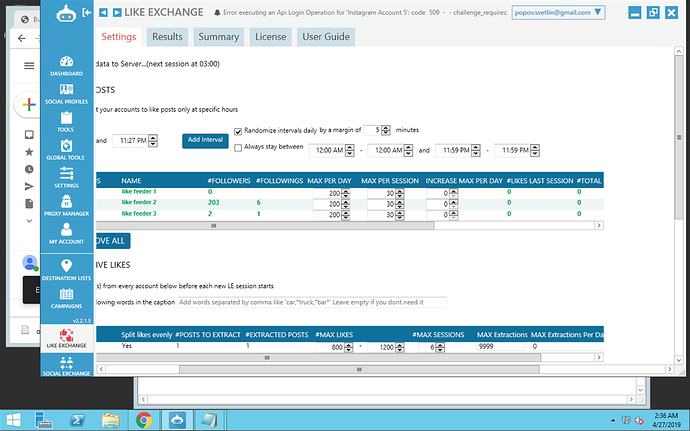Adjust Max Sessions spinner showing 6

tap(440, 347)
